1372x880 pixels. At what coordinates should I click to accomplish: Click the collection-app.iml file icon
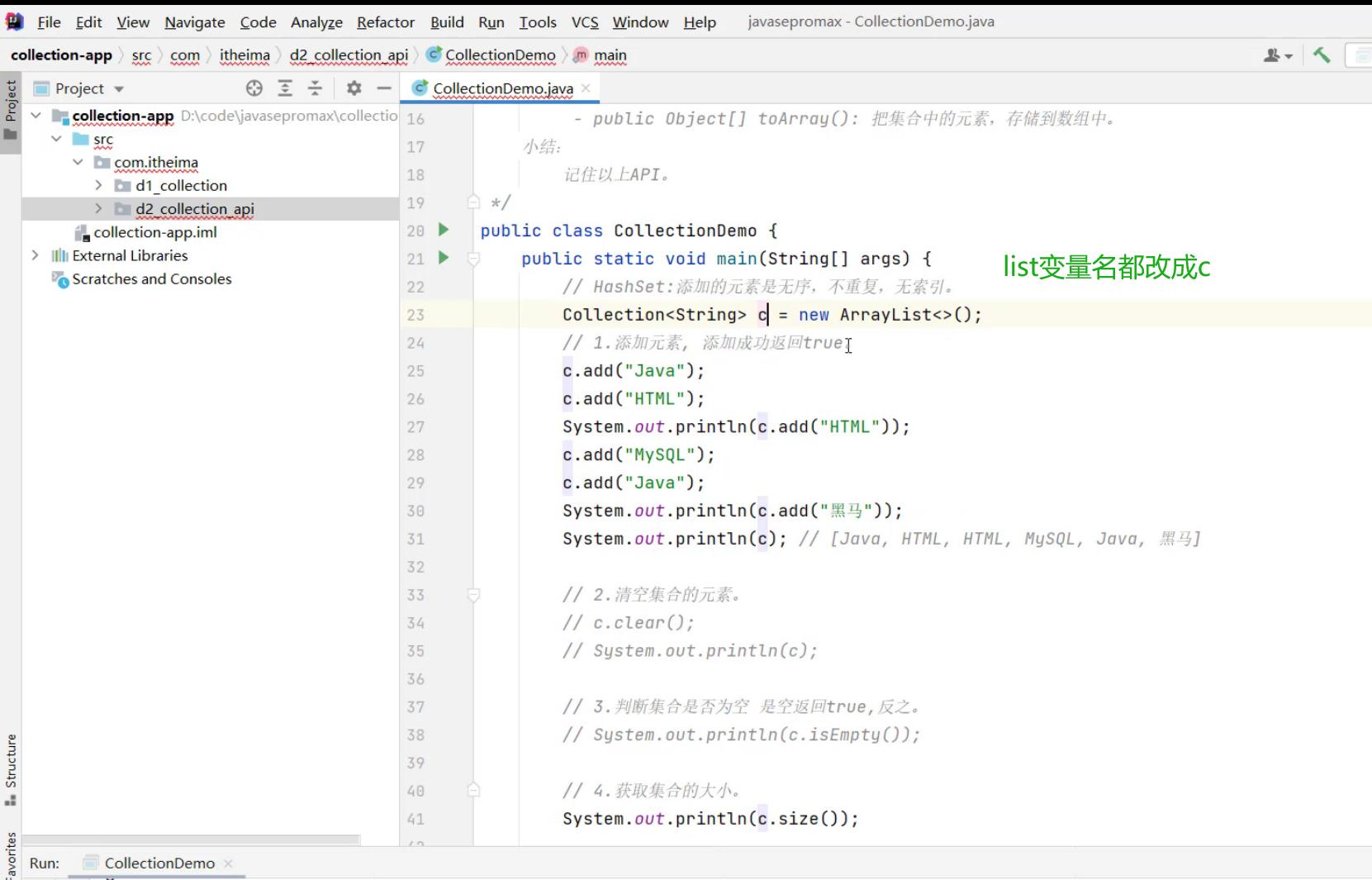81,232
